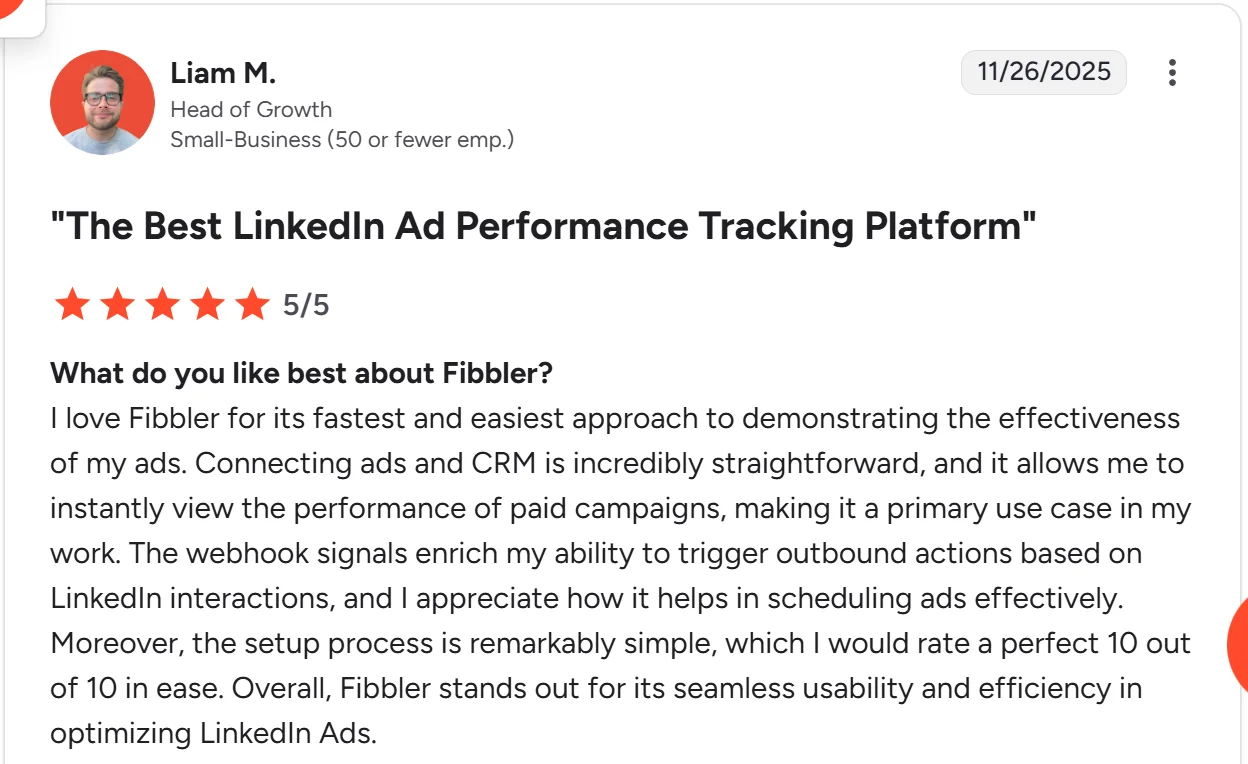
Task: Click the "What do you like best" heading
Action: point(301,374)
